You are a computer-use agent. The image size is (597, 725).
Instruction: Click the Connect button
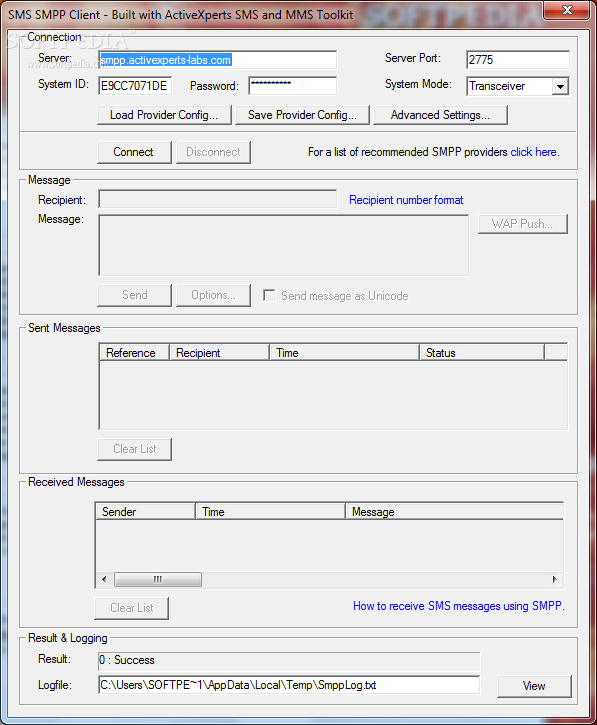point(134,152)
